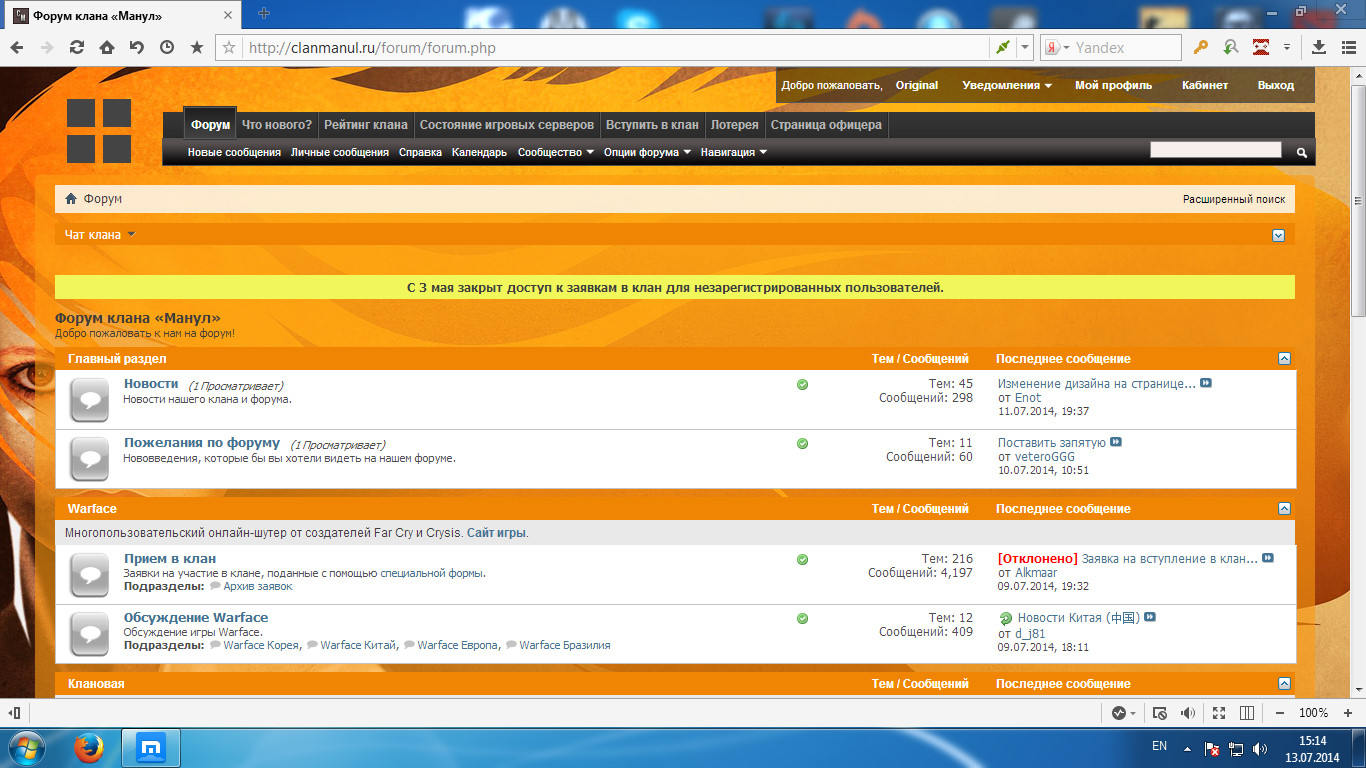Click the red ad blocker toolbar icon
This screenshot has height=768, width=1366.
[x=1261, y=47]
